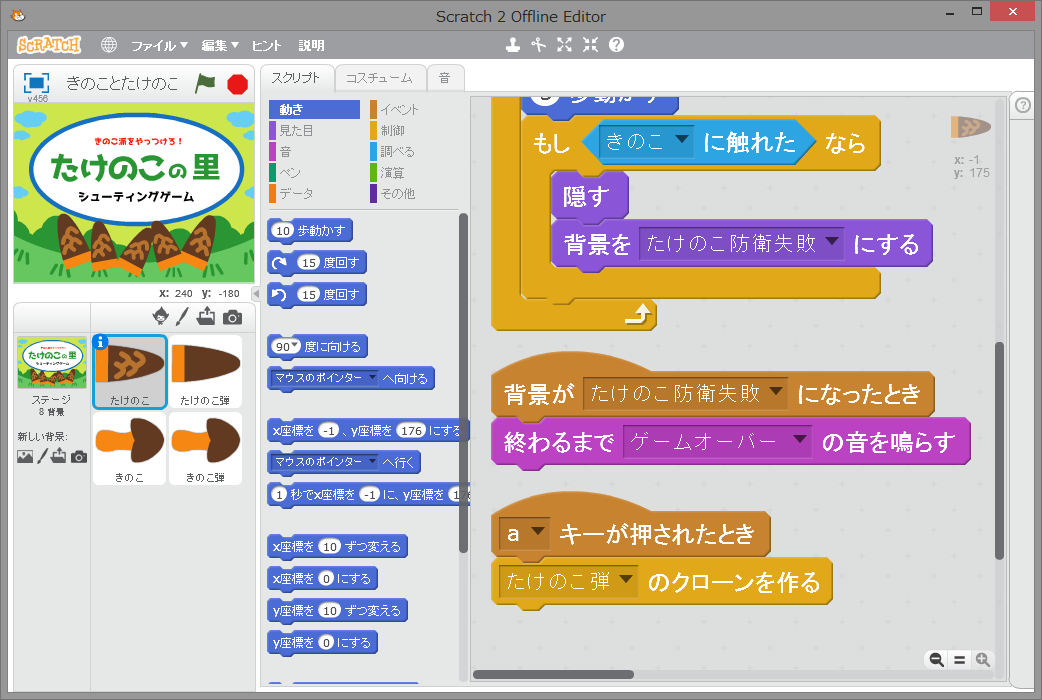Click the 0 value in y座標を にする block

[326, 643]
